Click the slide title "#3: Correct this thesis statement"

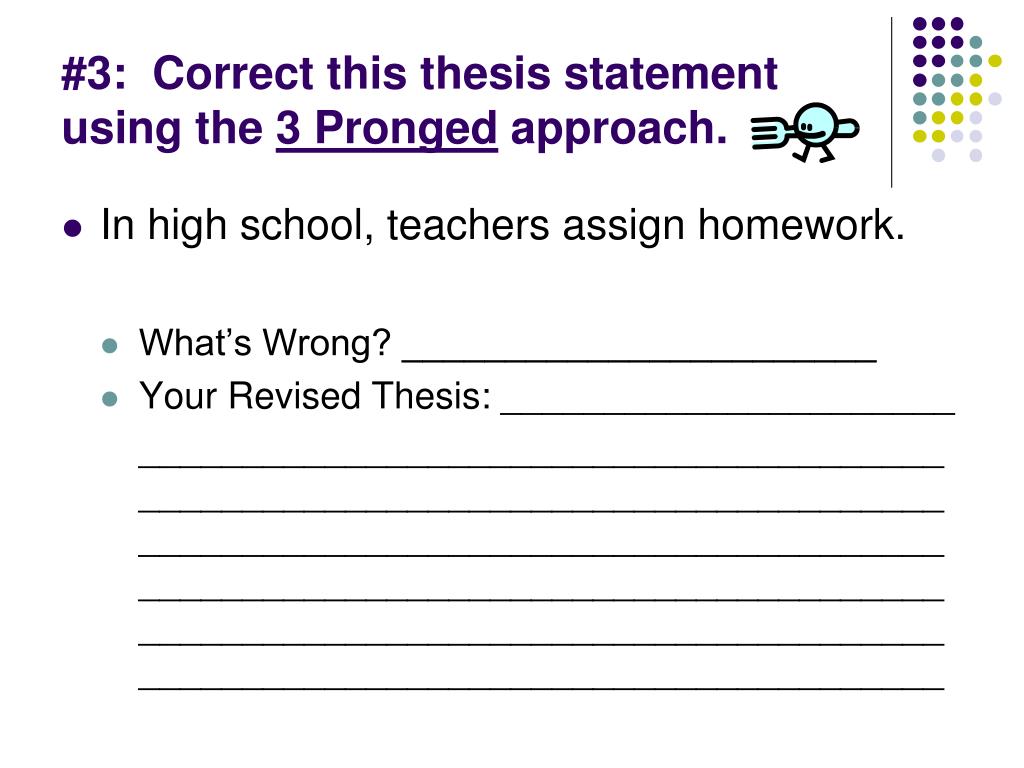(x=419, y=72)
